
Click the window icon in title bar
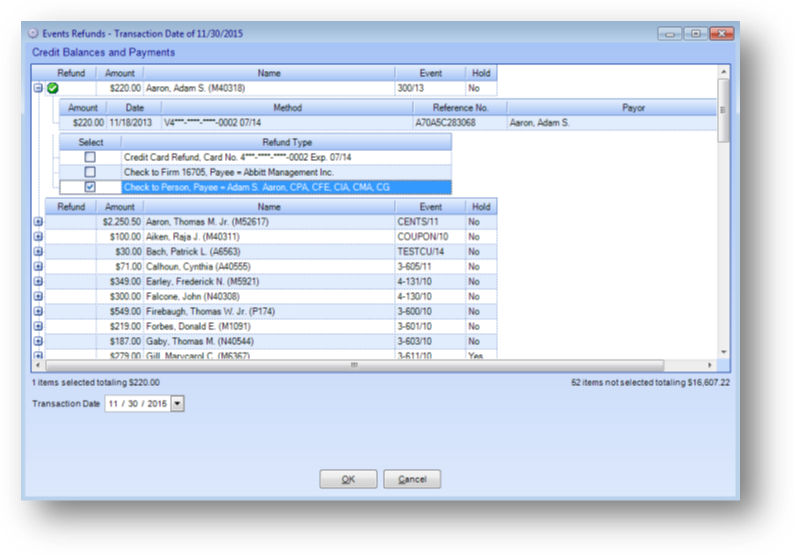(x=33, y=33)
